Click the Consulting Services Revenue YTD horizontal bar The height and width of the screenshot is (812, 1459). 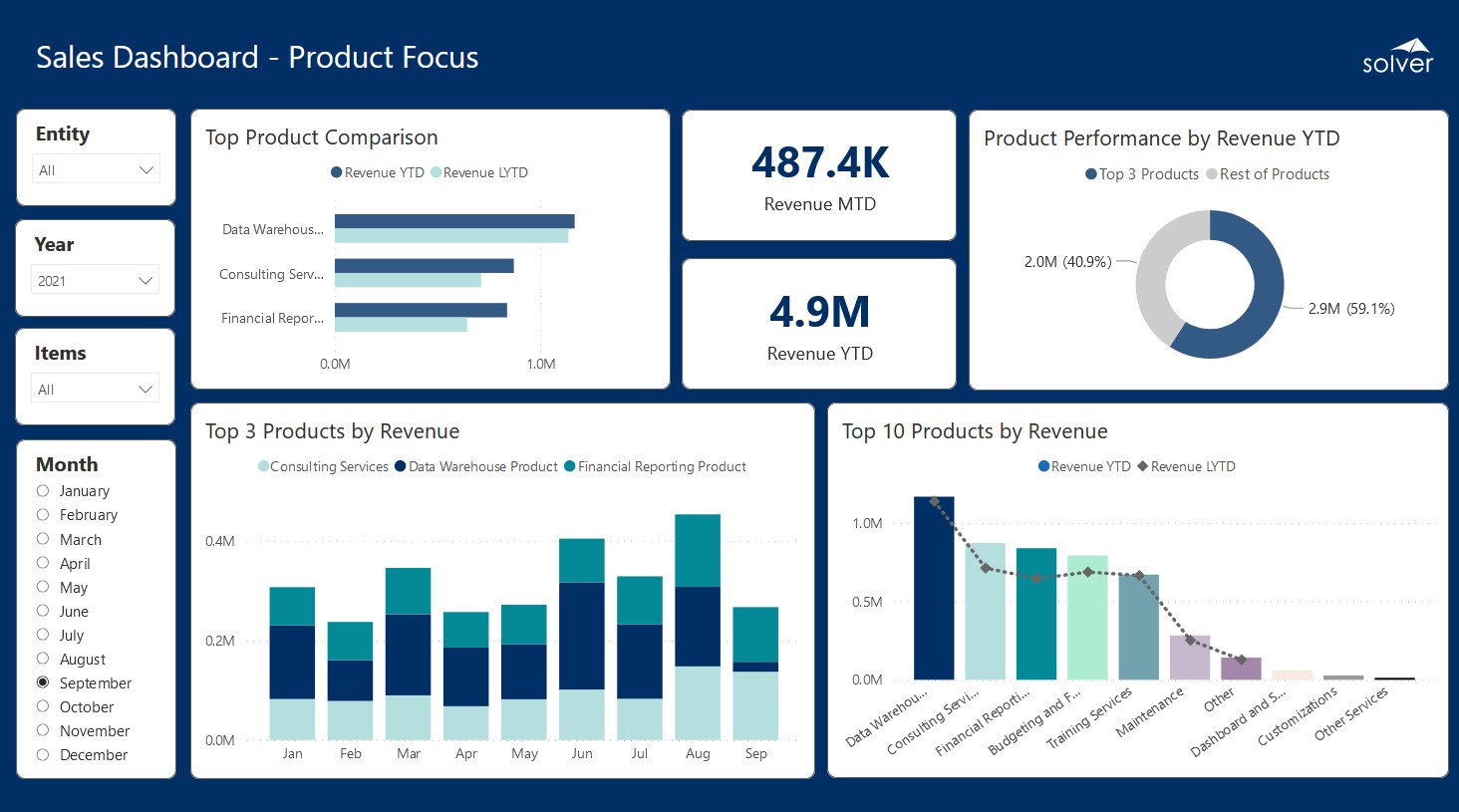424,266
